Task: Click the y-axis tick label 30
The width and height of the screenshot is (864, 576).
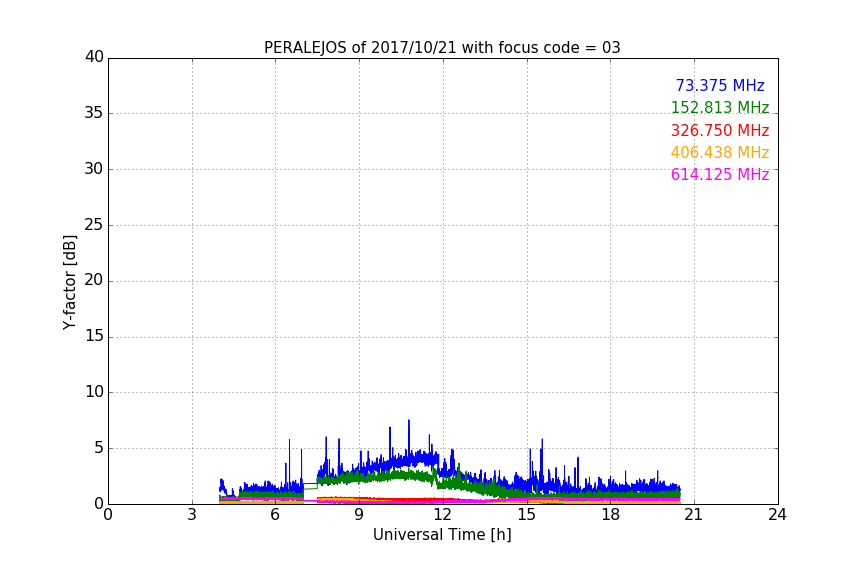Action: (x=94, y=169)
